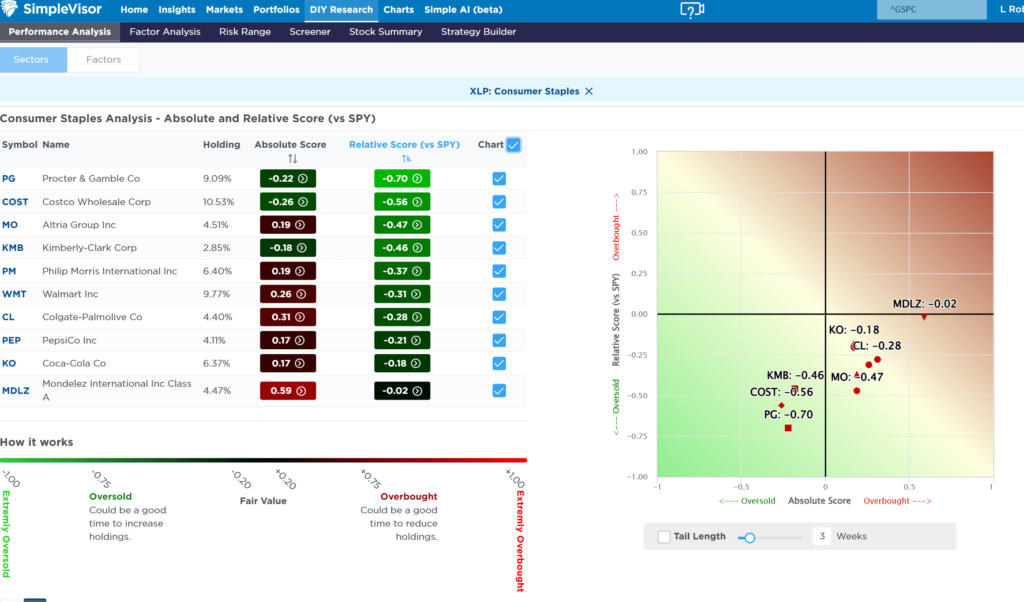1024x602 pixels.
Task: Uncheck the chart checkbox for KO
Action: [499, 363]
